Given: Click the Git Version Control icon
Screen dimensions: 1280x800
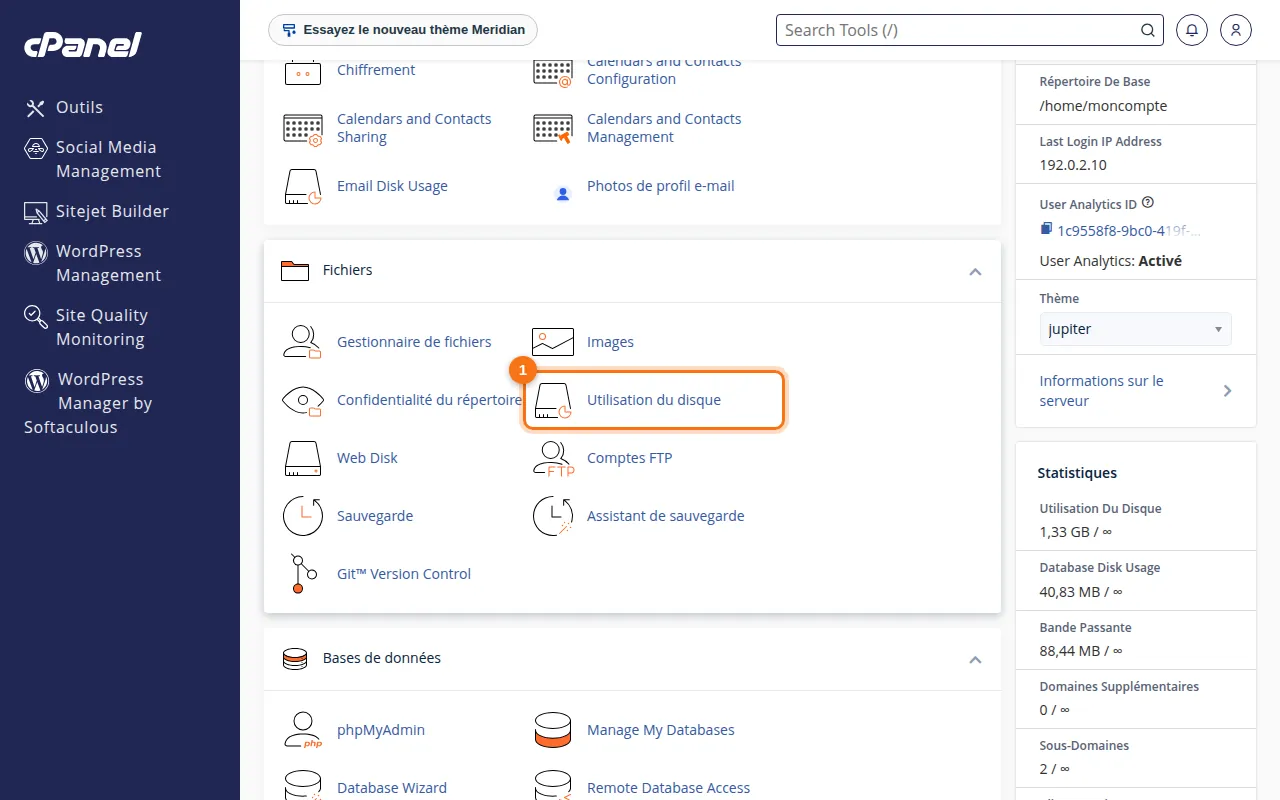Looking at the screenshot, I should [303, 574].
